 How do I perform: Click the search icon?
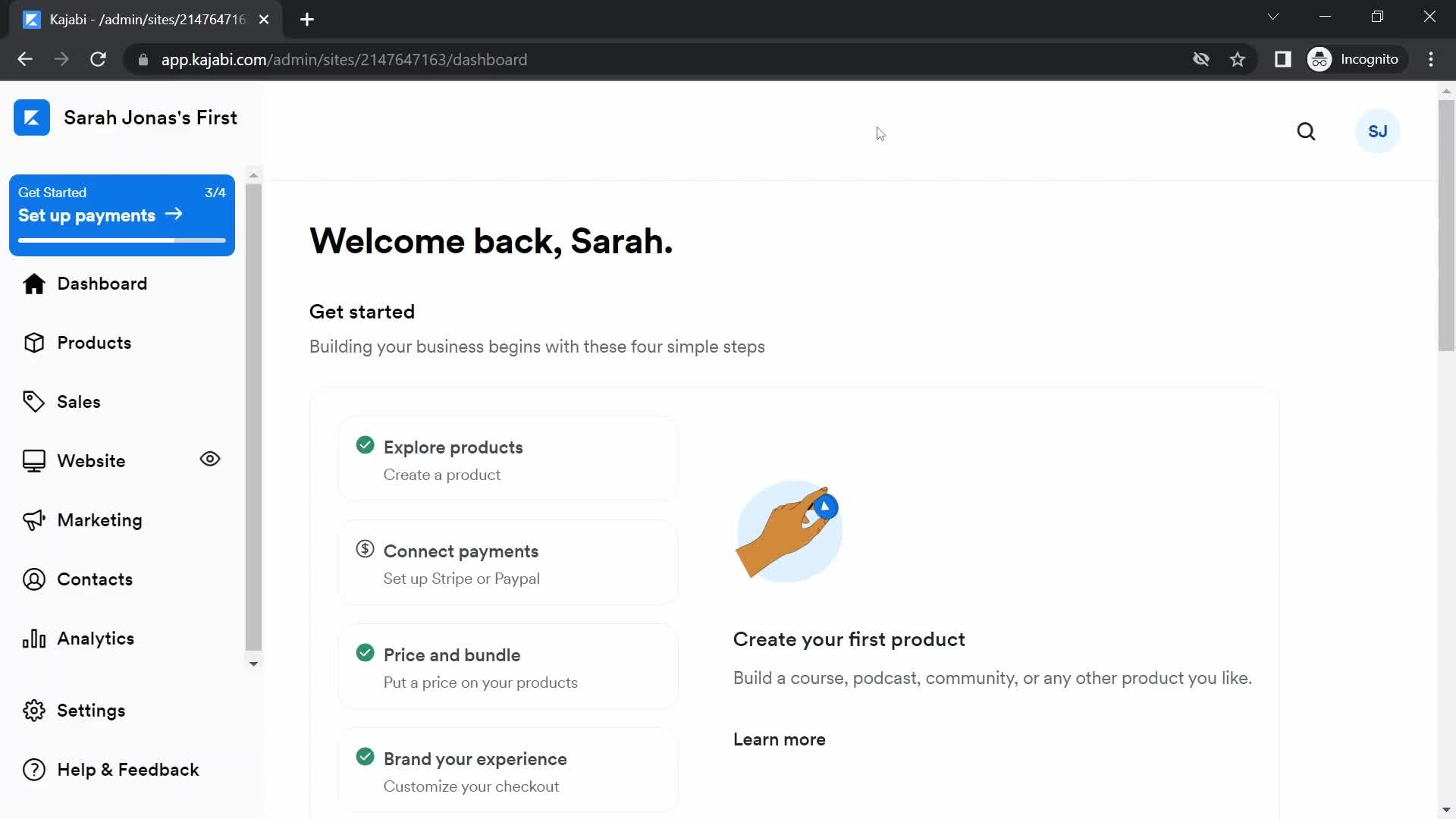pos(1307,131)
